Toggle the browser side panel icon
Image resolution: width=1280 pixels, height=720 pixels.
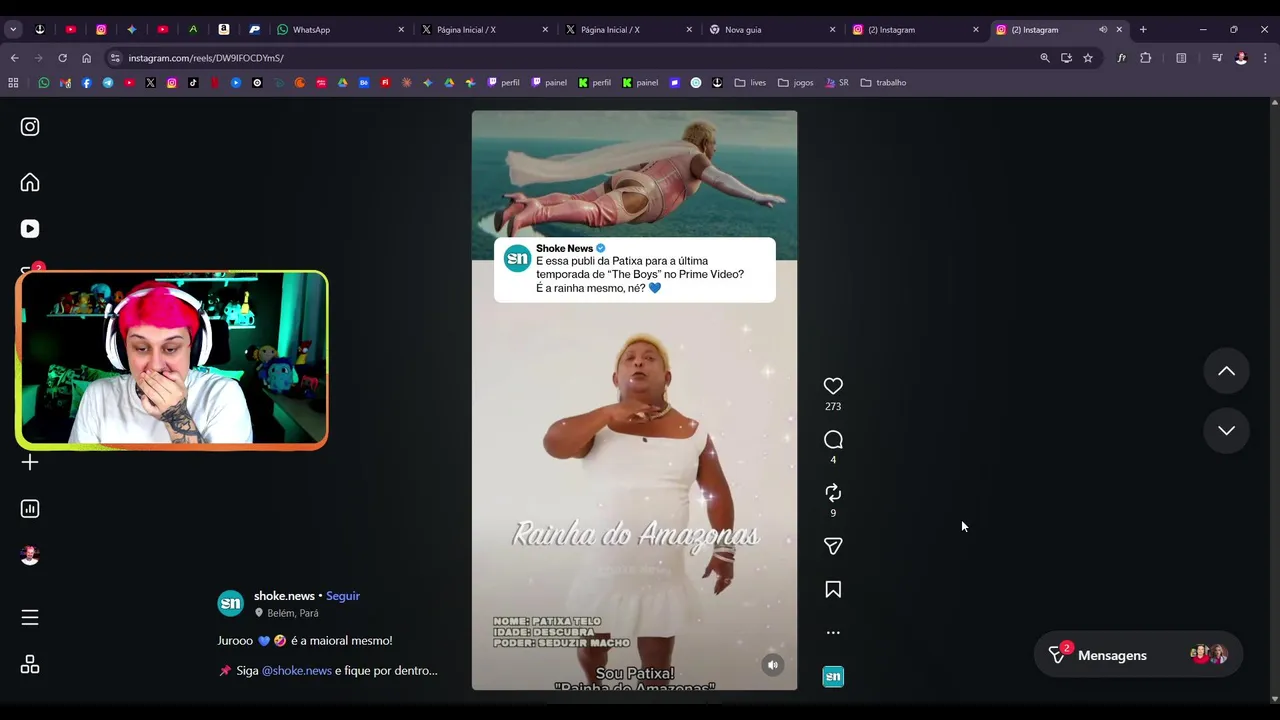(x=1181, y=58)
